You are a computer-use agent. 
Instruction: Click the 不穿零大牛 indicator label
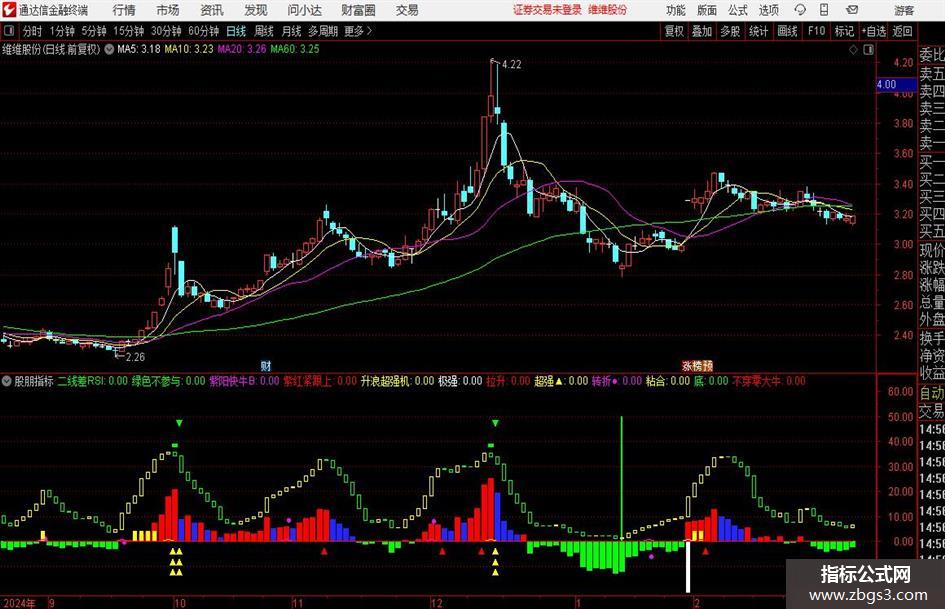point(768,381)
